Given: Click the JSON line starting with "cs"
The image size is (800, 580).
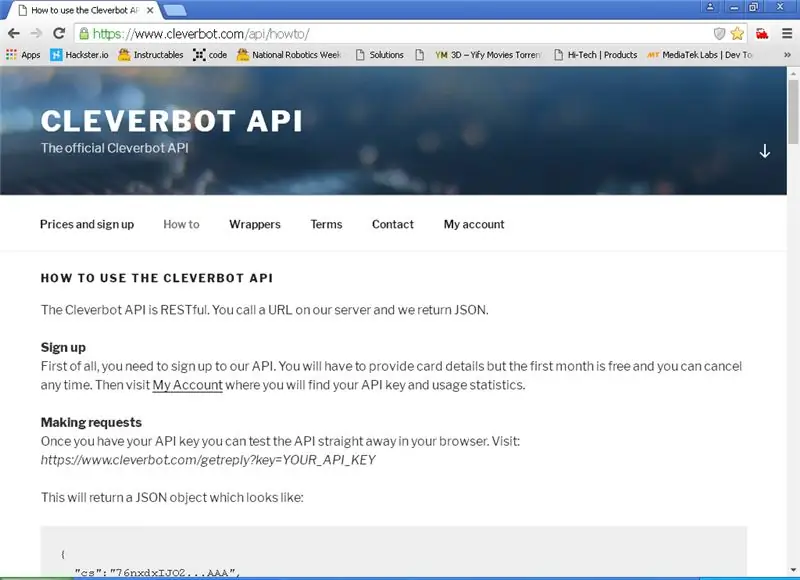Looking at the screenshot, I should pyautogui.click(x=158, y=573).
